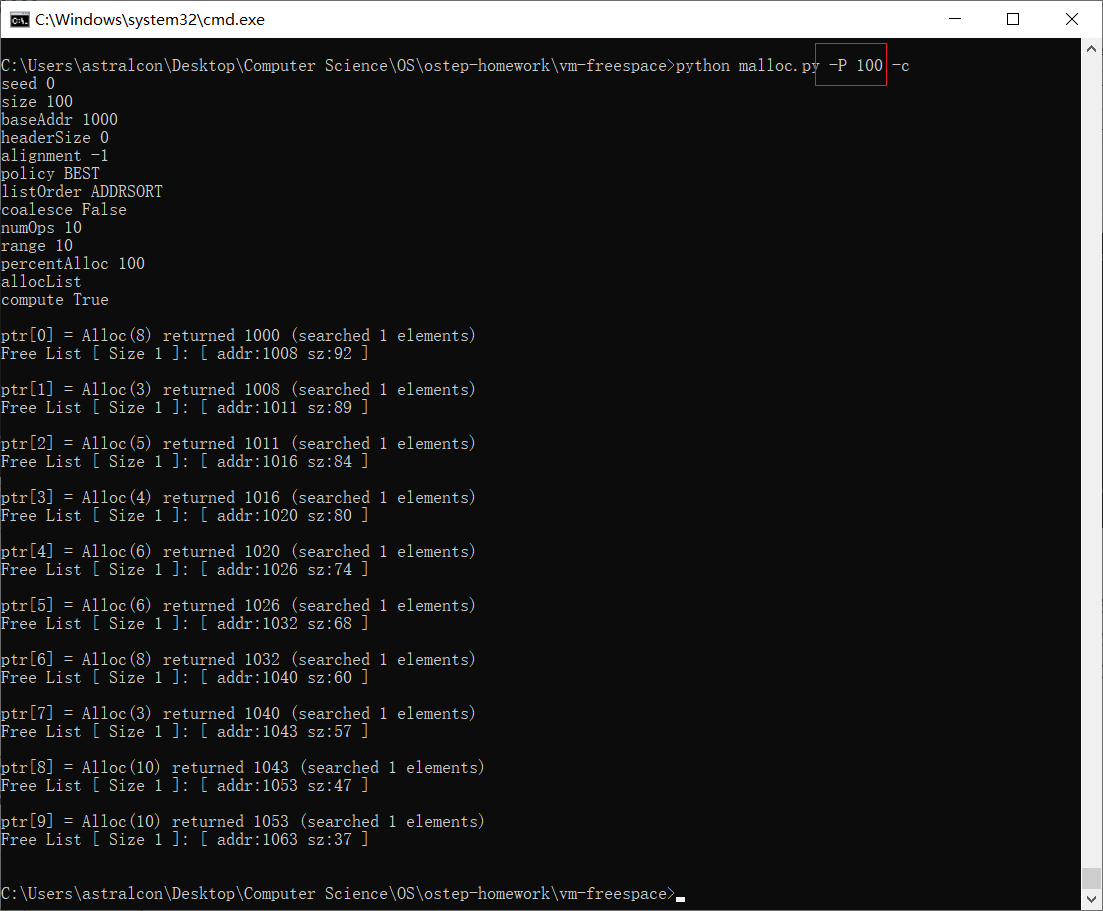Click the 'seed 0' line

tap(28, 84)
